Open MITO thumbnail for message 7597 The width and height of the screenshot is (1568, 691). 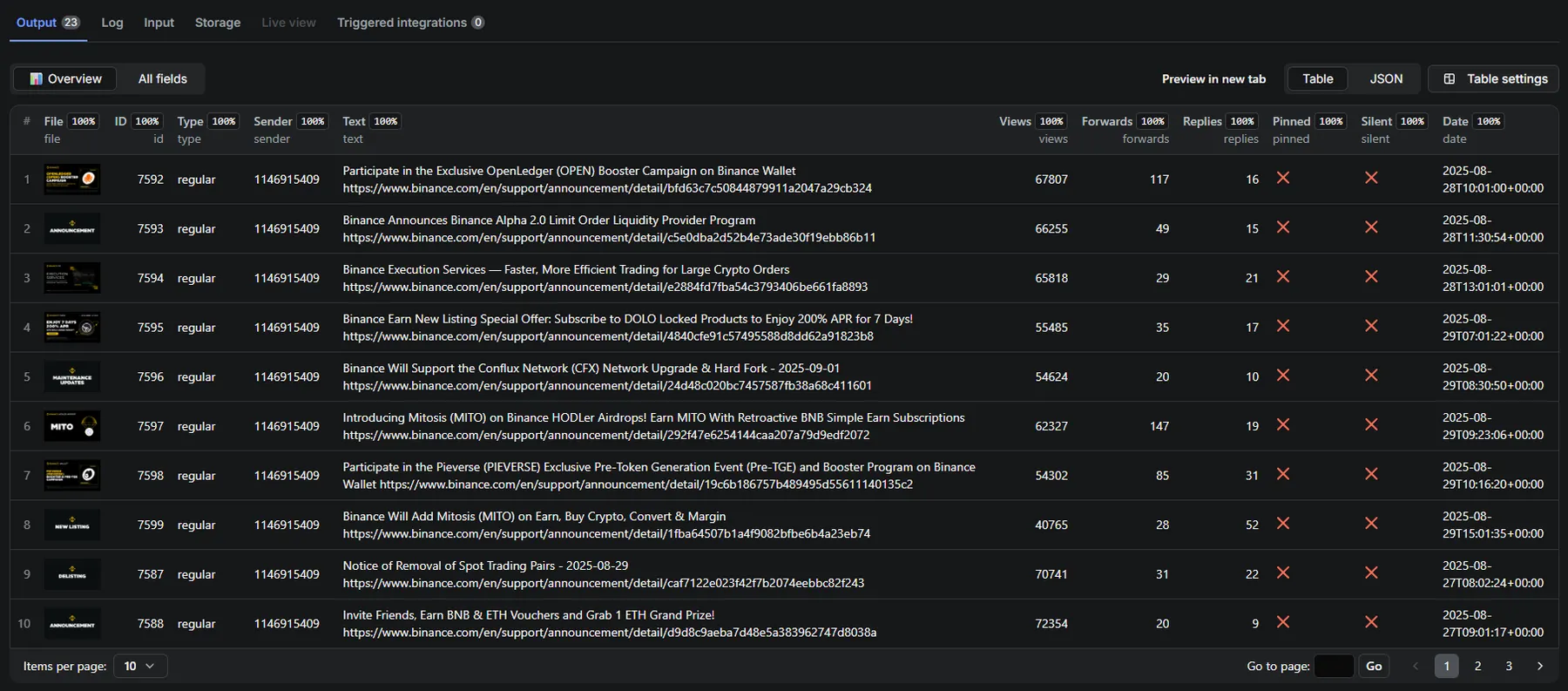coord(72,426)
